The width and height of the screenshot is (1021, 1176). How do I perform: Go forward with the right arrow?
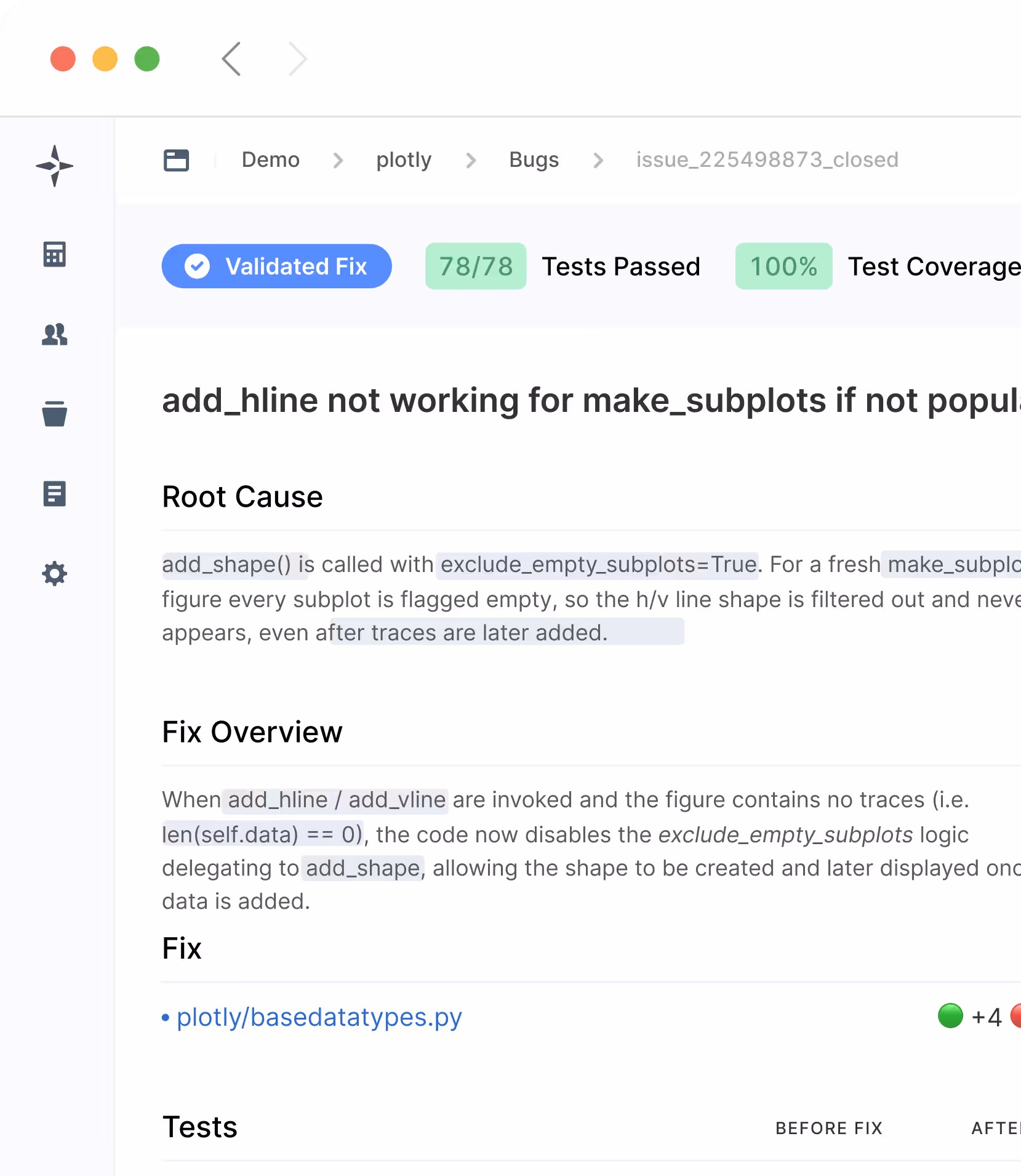click(298, 59)
